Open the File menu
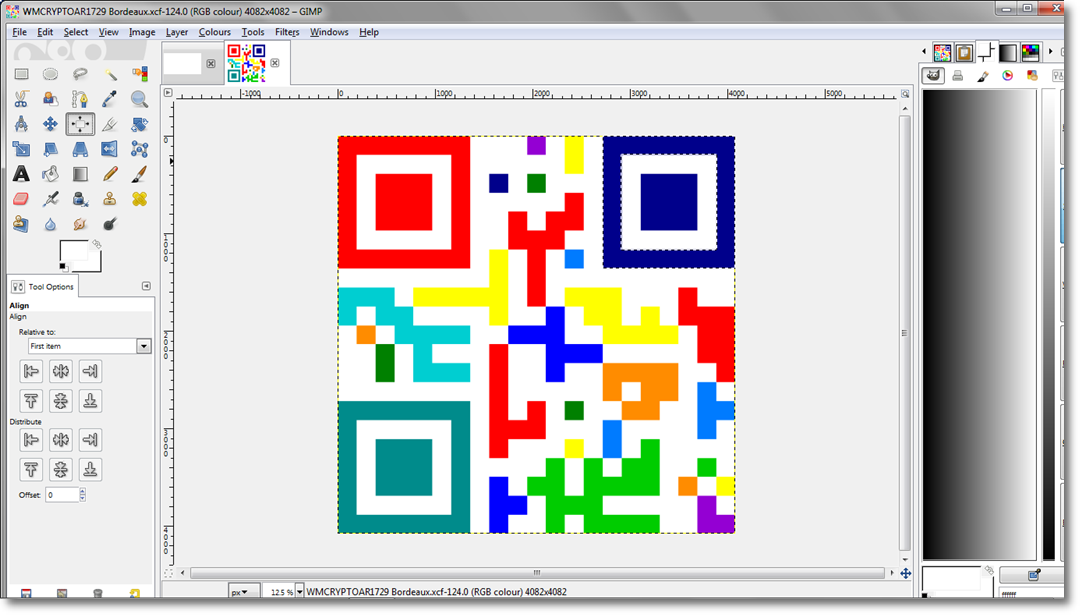The height and width of the screenshot is (615, 1080). pyautogui.click(x=19, y=32)
